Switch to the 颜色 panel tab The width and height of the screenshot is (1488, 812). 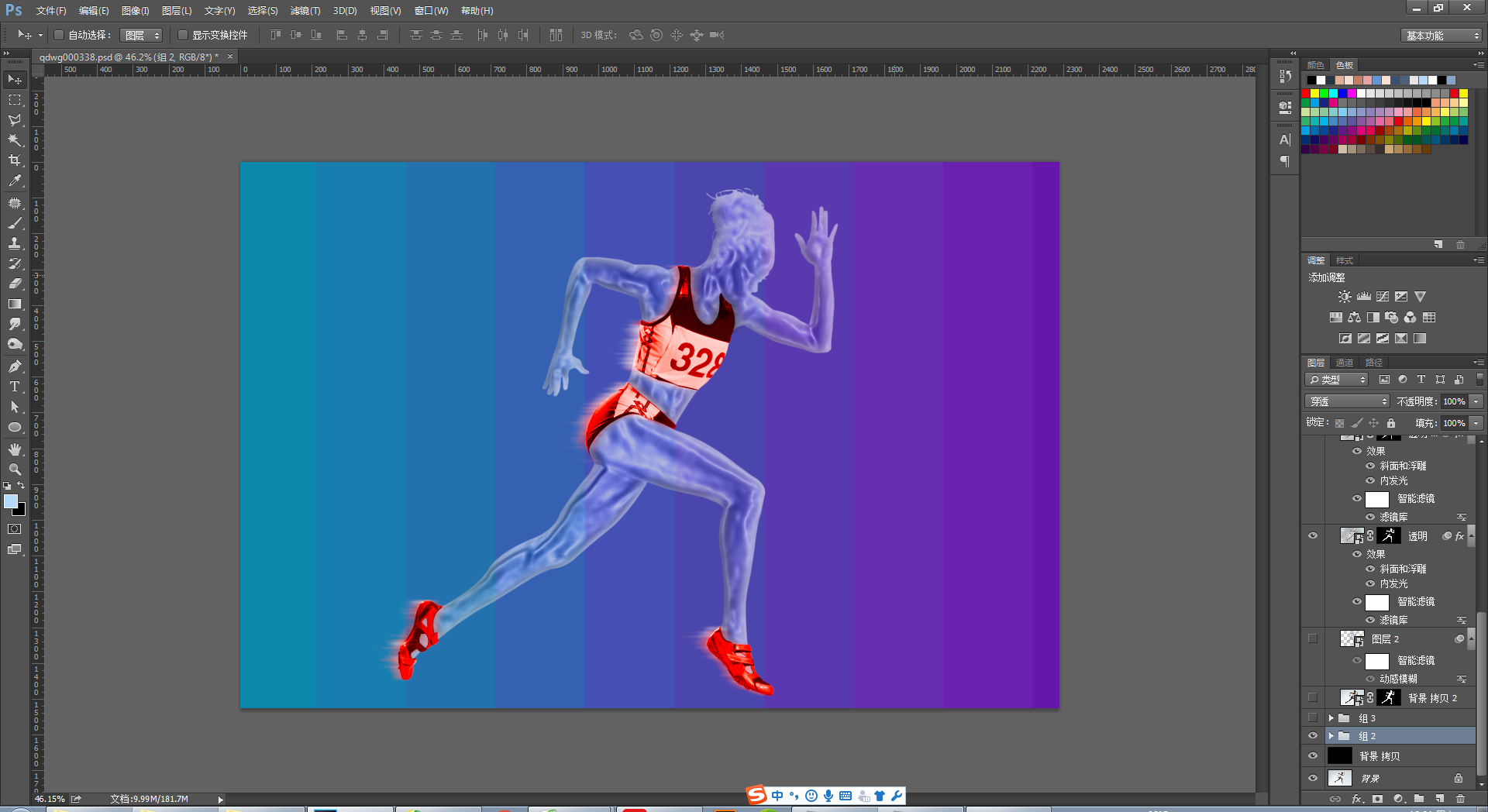click(1316, 65)
